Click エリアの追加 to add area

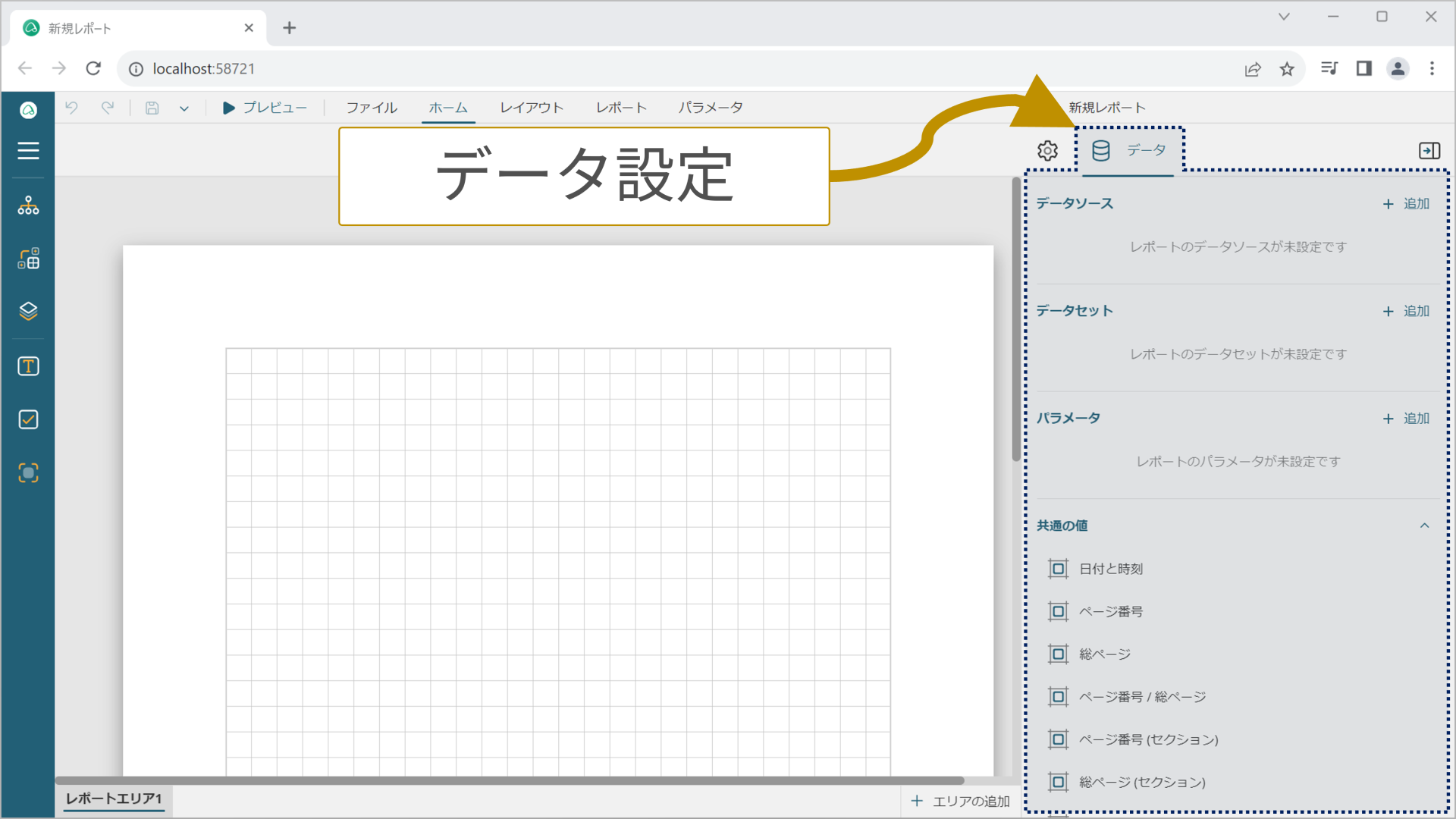click(961, 801)
